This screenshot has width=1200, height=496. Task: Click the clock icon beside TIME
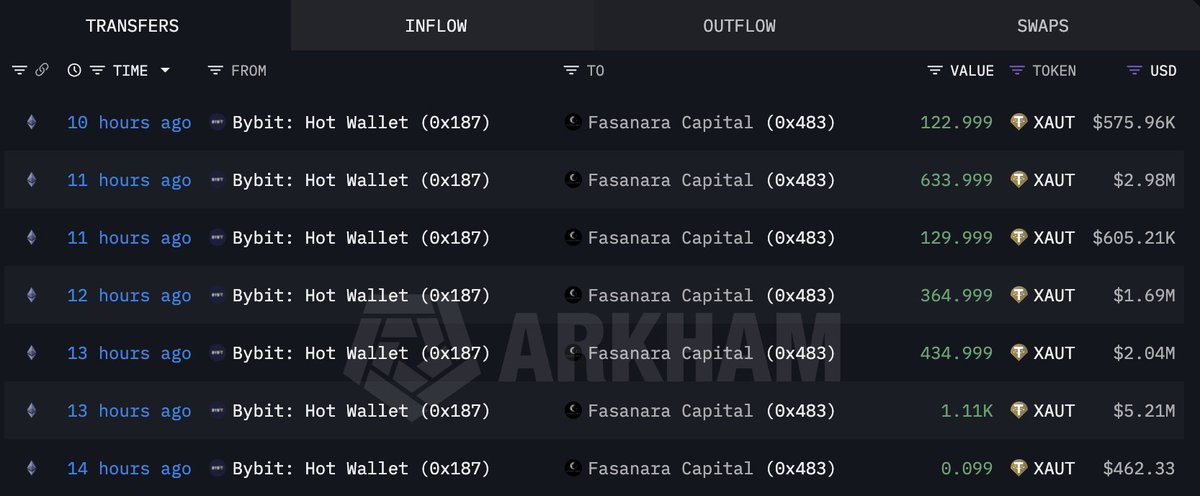pos(74,70)
